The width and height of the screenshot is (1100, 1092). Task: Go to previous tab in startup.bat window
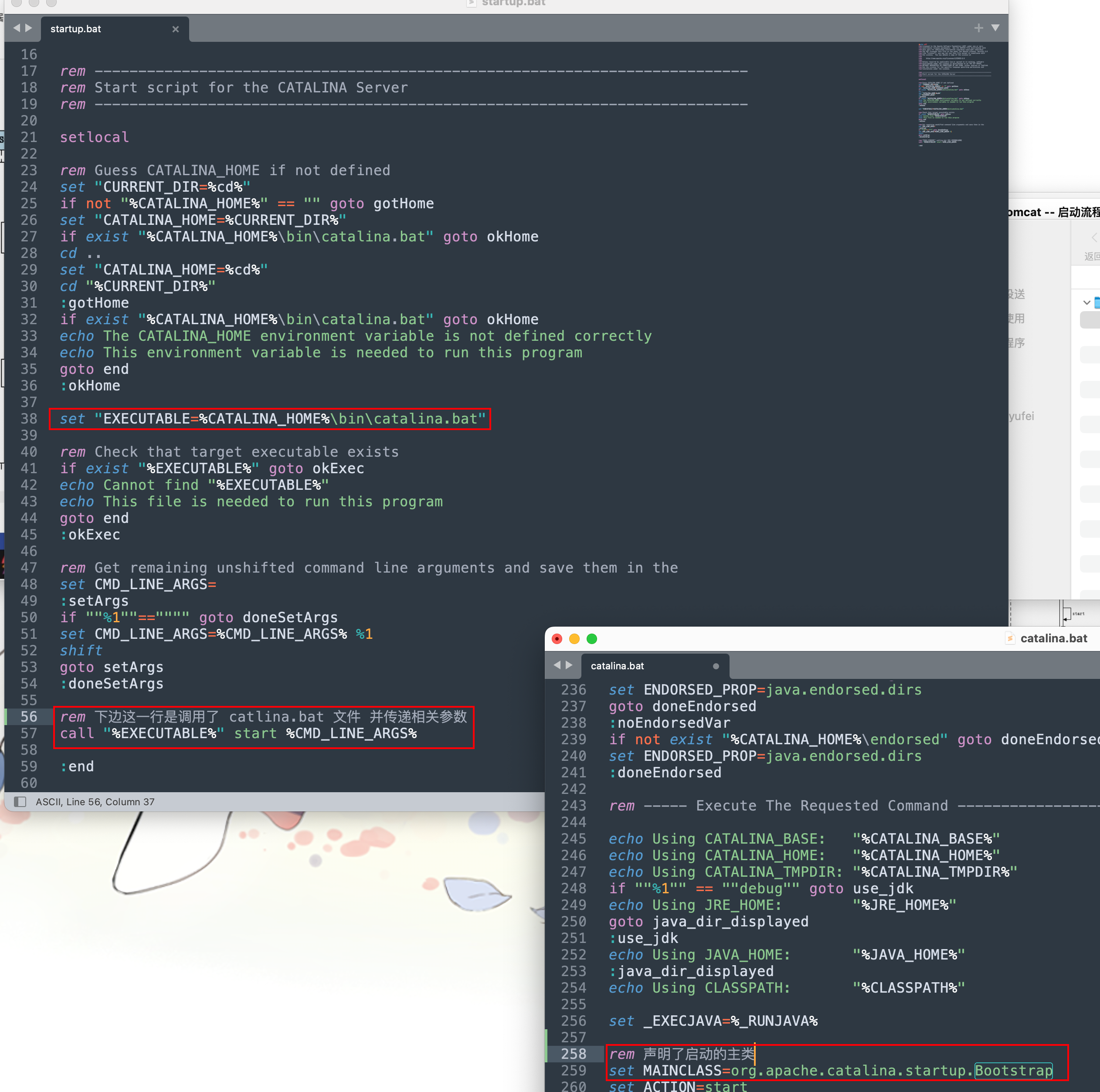pos(16,28)
